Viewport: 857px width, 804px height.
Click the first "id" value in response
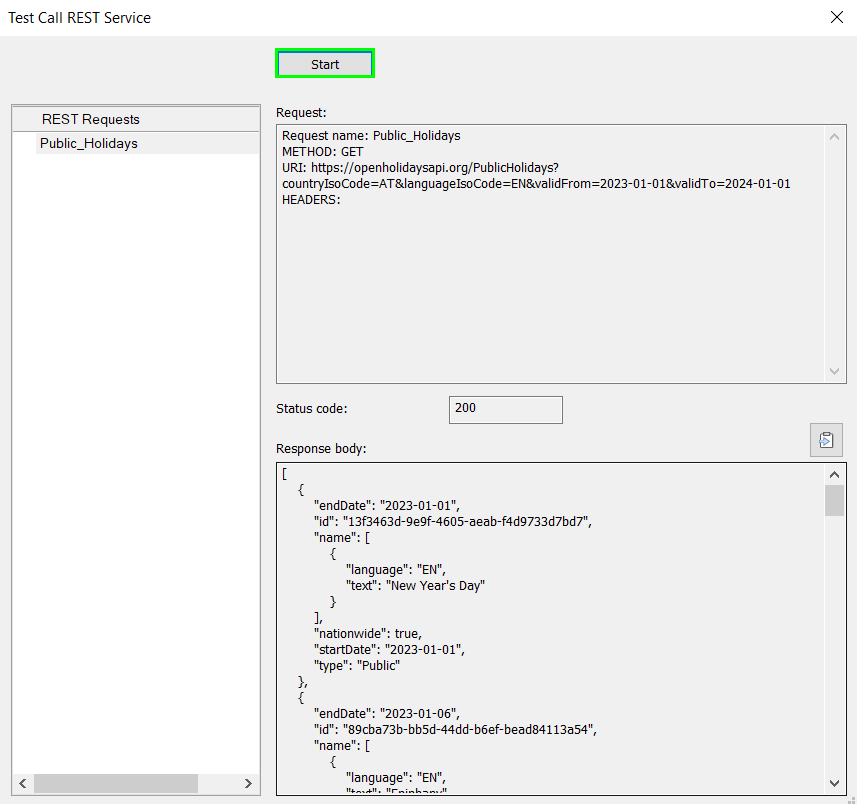(467, 521)
